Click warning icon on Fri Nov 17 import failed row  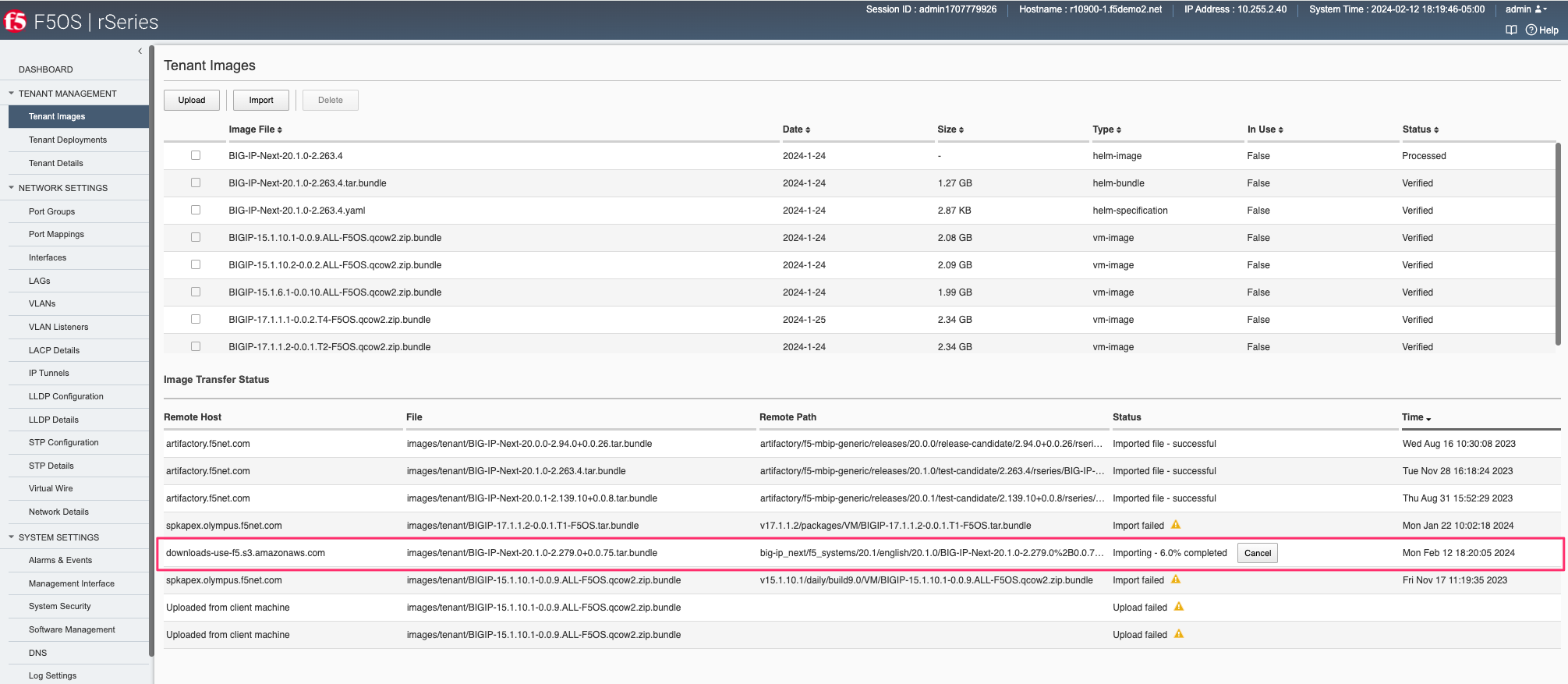1176,579
